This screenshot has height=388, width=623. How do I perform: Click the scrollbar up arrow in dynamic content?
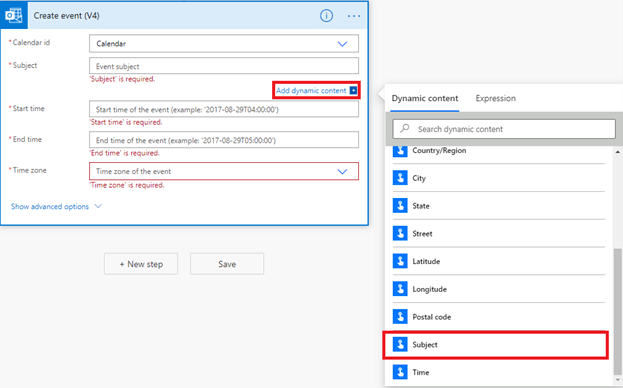pos(618,152)
